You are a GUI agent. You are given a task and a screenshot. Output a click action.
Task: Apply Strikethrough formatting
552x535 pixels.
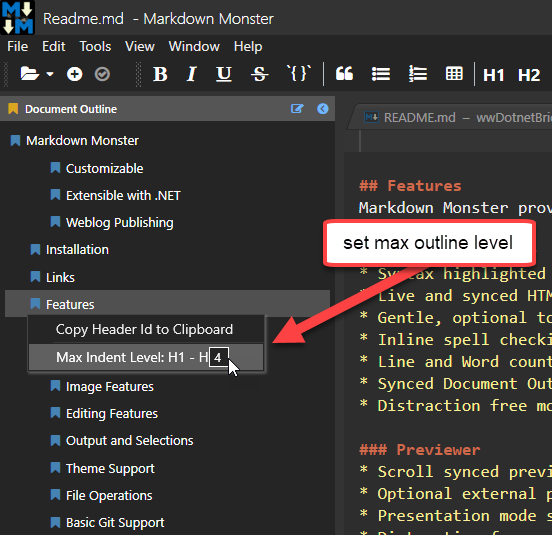[x=259, y=74]
